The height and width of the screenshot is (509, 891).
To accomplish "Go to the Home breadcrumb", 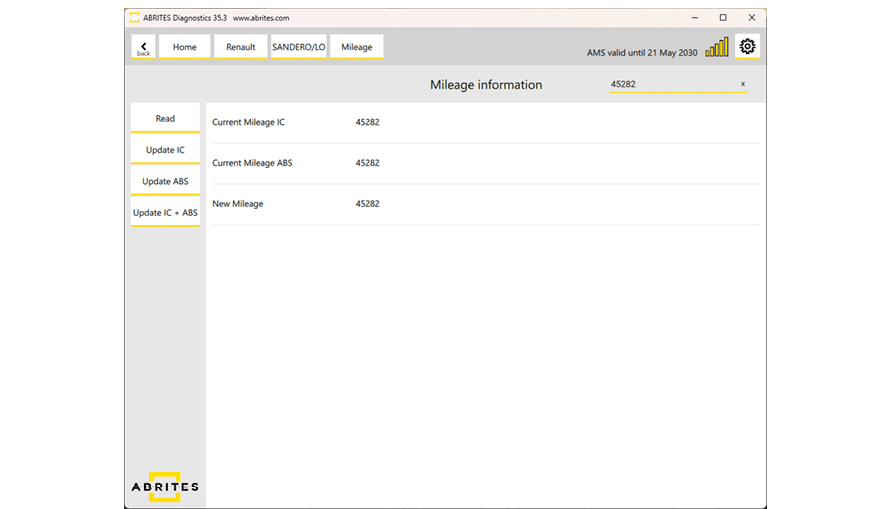I will pyautogui.click(x=185, y=47).
